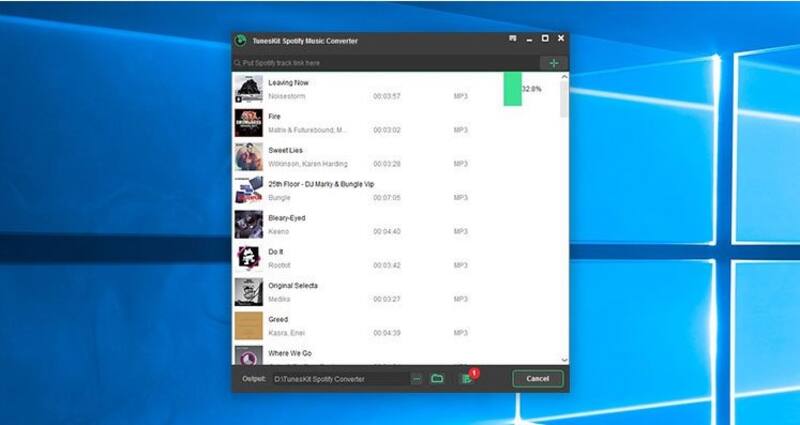Click the three-dots browse output path button
Image resolution: width=800 pixels, height=425 pixels.
[x=417, y=379]
